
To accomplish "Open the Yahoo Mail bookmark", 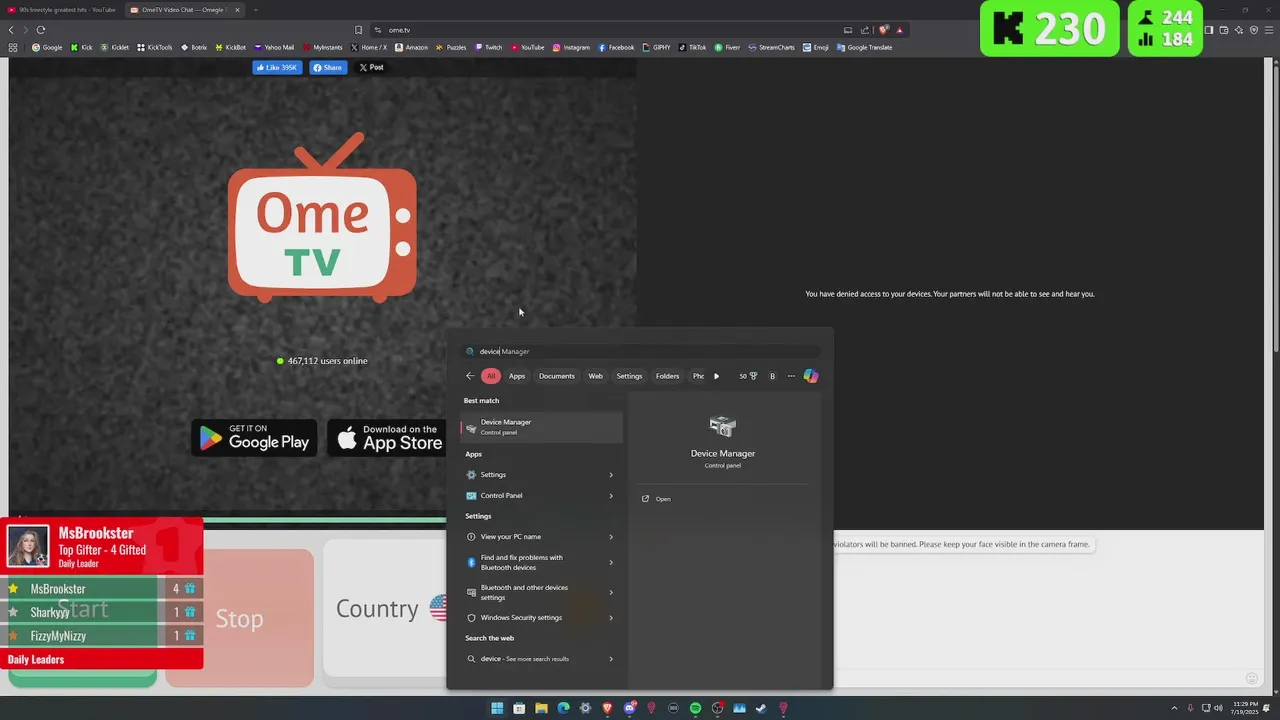I will click(x=274, y=47).
